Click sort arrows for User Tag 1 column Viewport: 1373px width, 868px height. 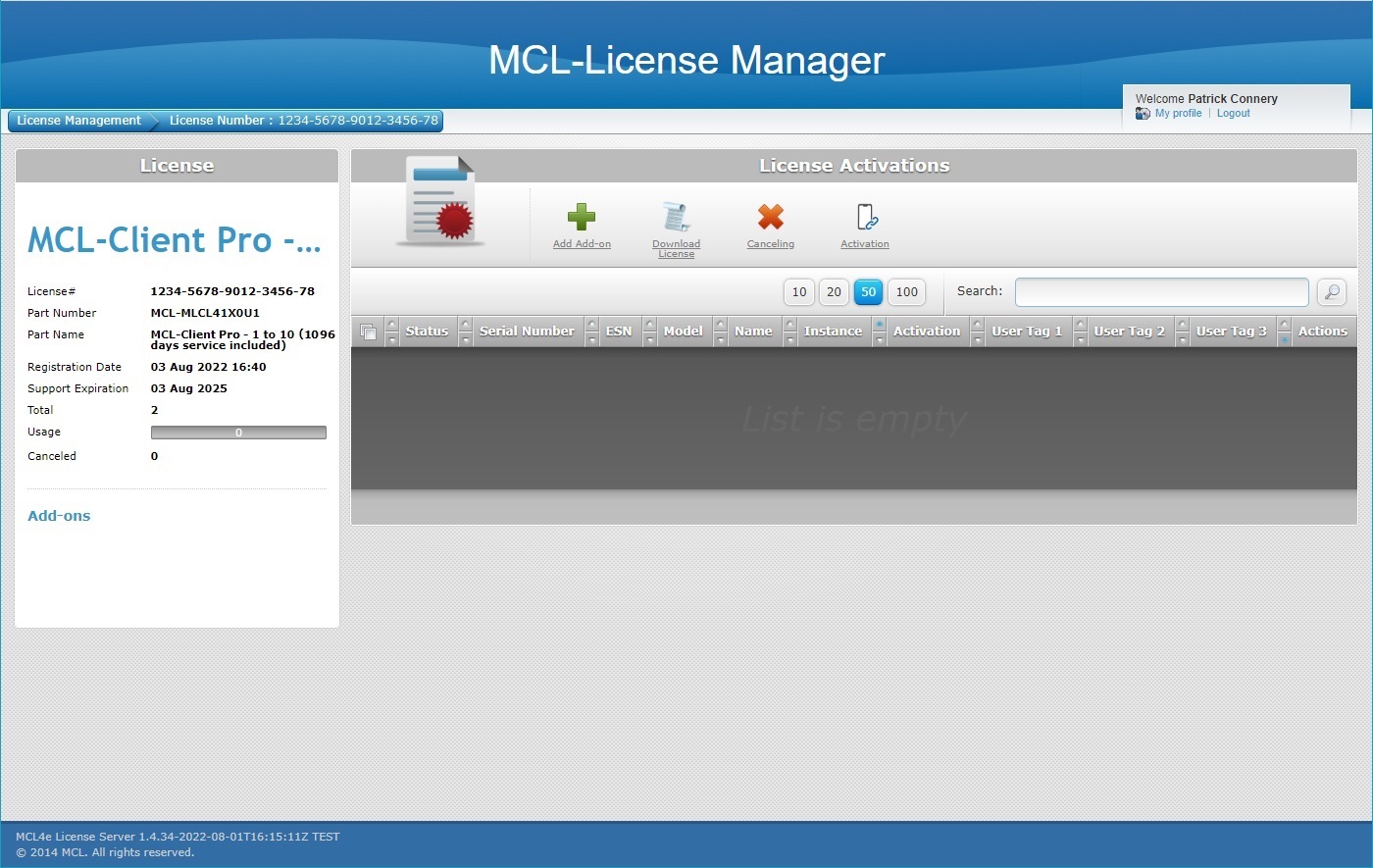978,332
